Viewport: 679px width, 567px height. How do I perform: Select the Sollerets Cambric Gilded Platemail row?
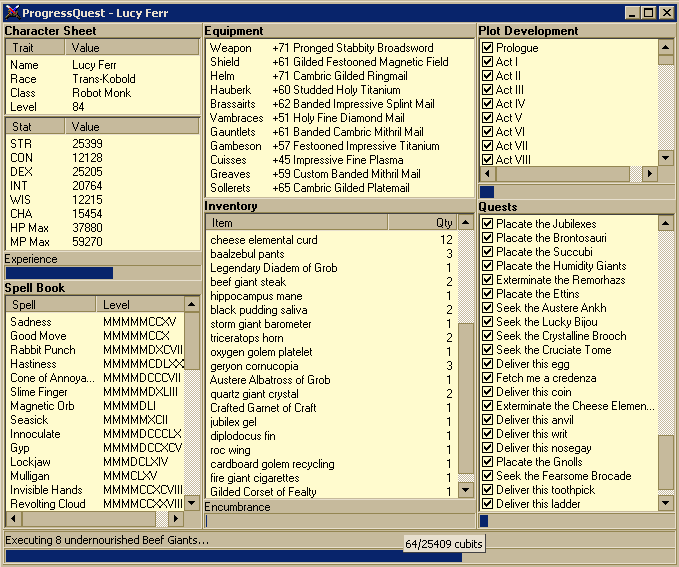[340, 188]
